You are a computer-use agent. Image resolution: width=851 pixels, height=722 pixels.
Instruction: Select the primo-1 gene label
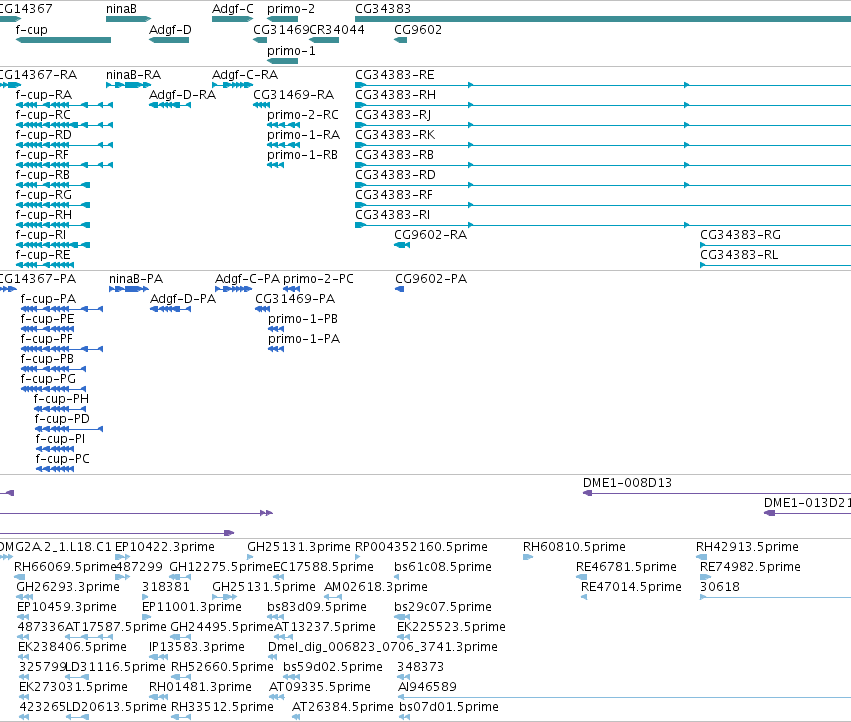(291, 50)
